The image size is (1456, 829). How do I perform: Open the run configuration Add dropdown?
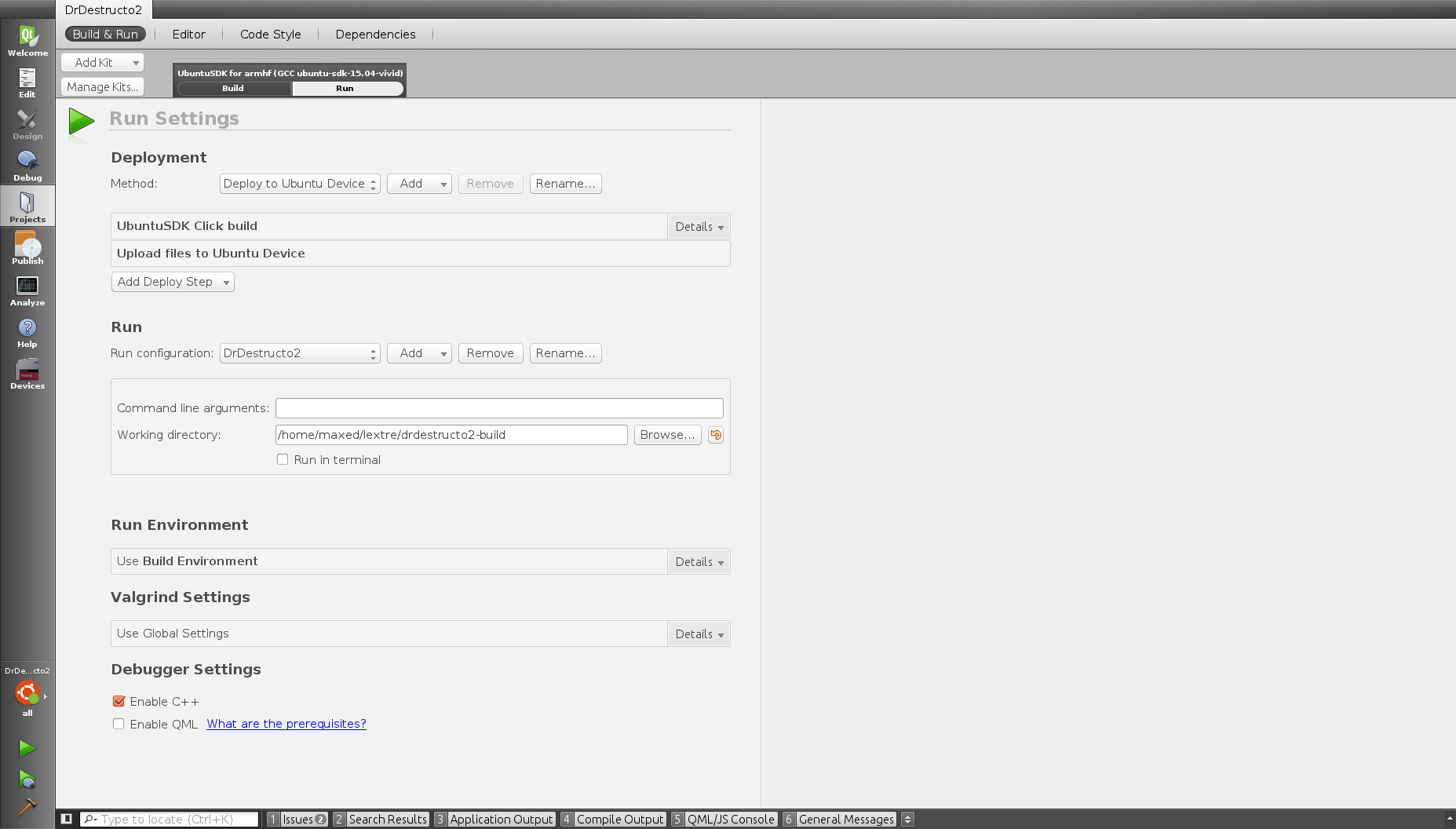point(419,353)
